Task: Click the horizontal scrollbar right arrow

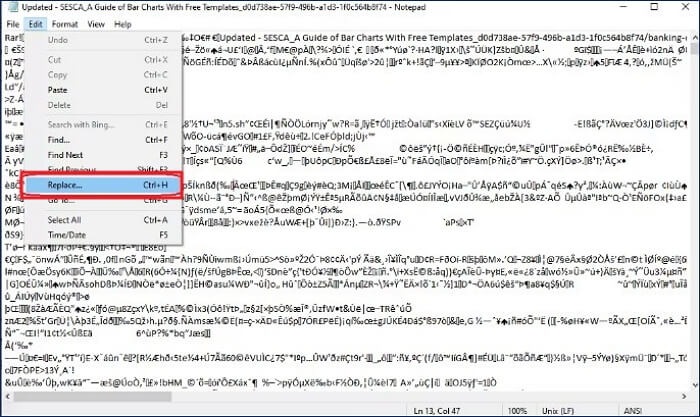Action: click(684, 396)
